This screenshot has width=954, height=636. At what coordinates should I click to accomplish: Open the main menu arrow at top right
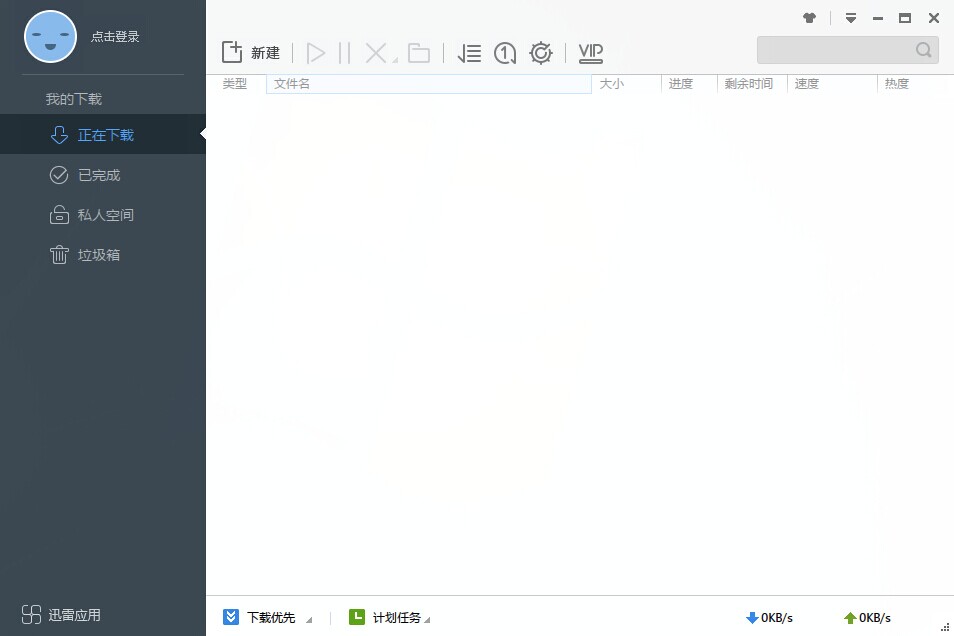851,17
